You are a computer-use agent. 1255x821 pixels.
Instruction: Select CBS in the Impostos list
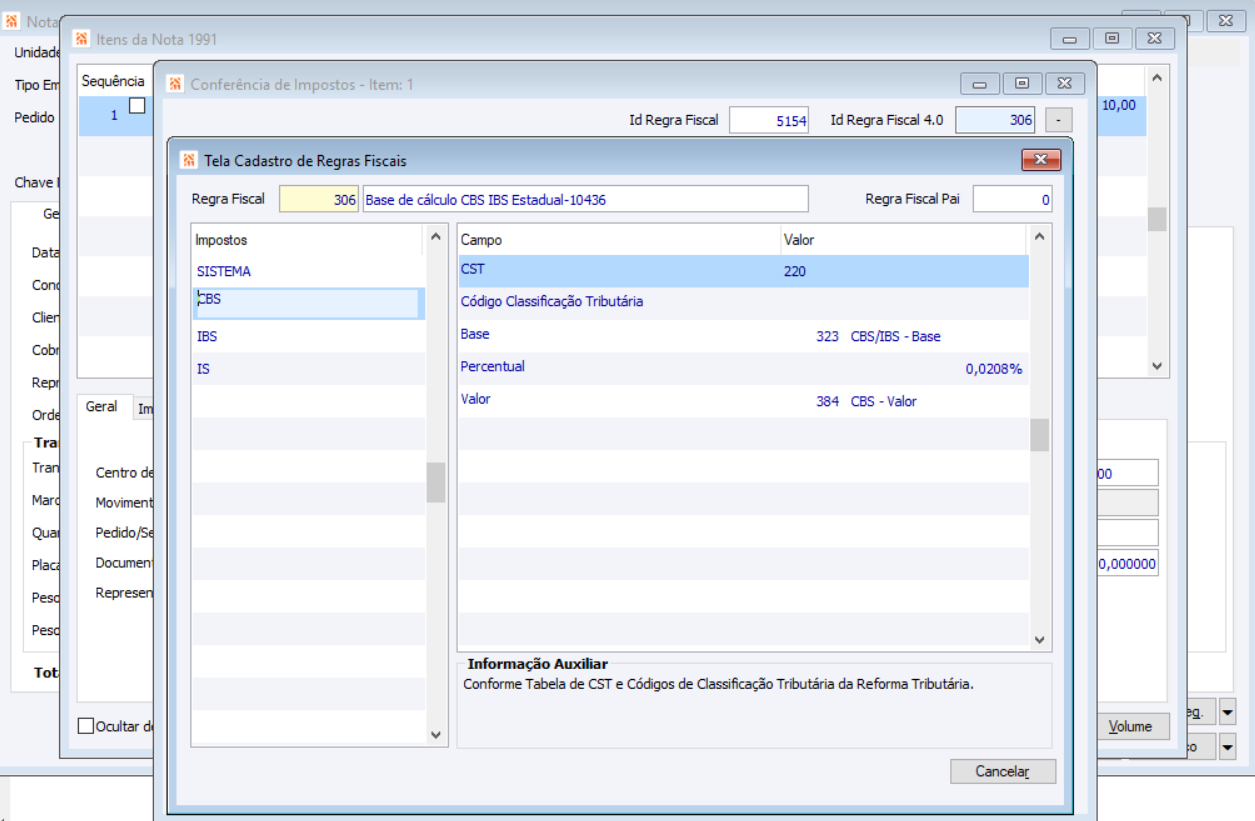click(x=308, y=304)
